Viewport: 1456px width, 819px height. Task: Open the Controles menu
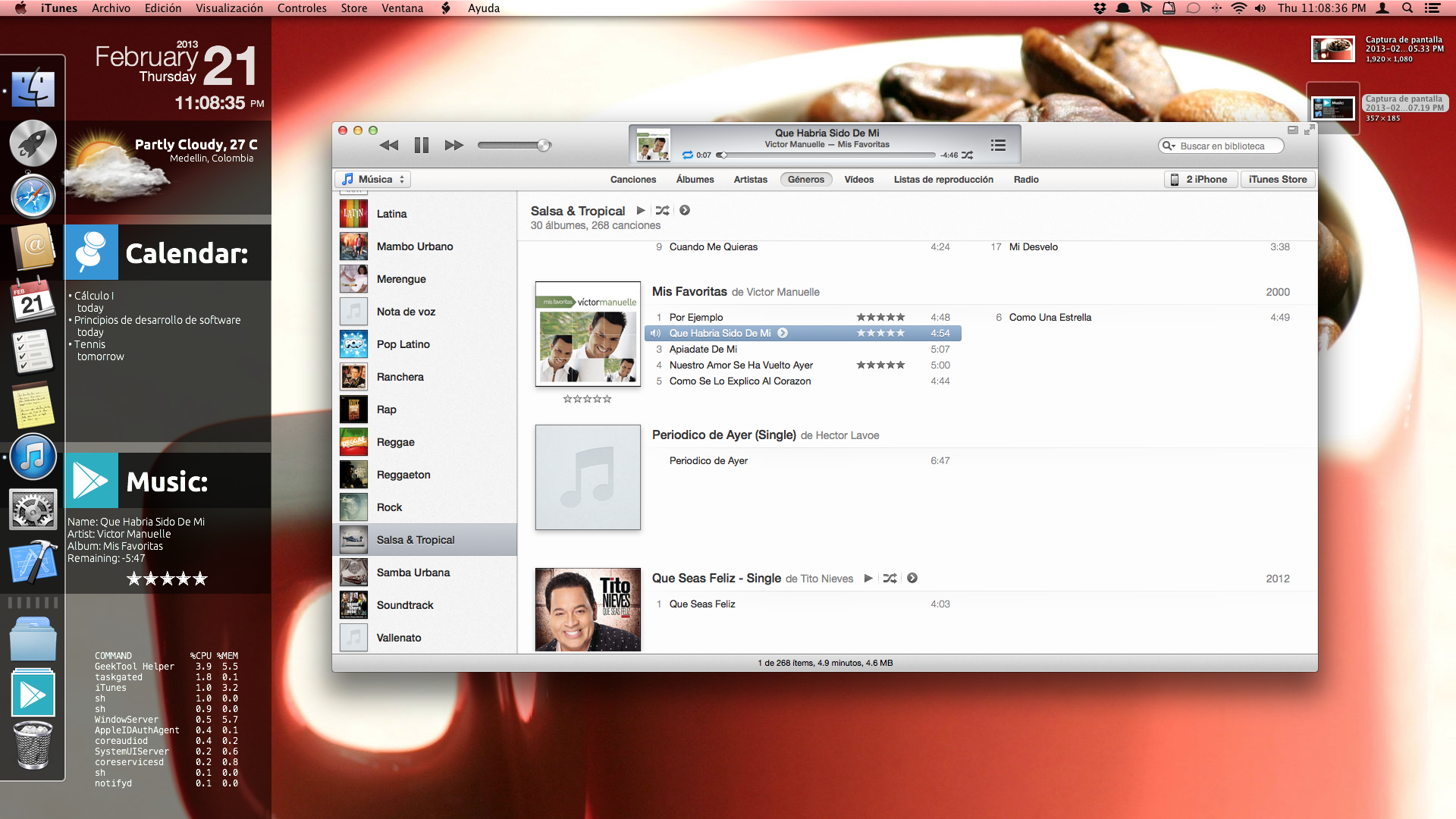pos(302,8)
